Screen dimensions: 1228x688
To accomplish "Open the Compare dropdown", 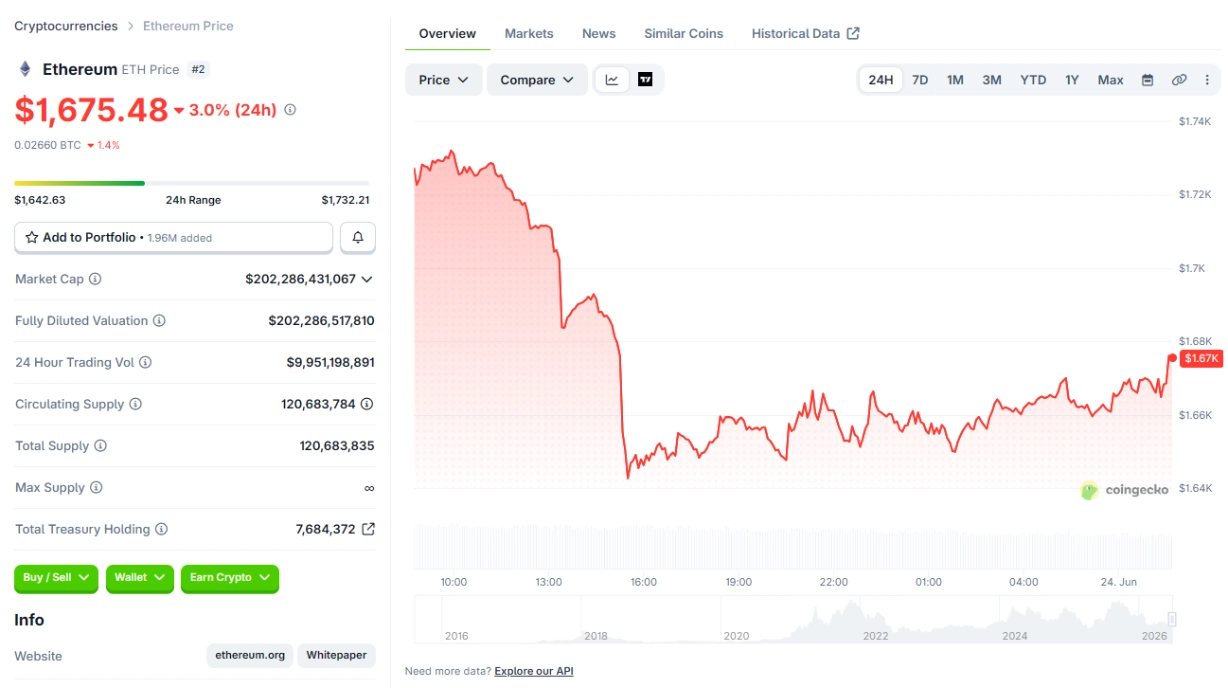I will pyautogui.click(x=537, y=80).
